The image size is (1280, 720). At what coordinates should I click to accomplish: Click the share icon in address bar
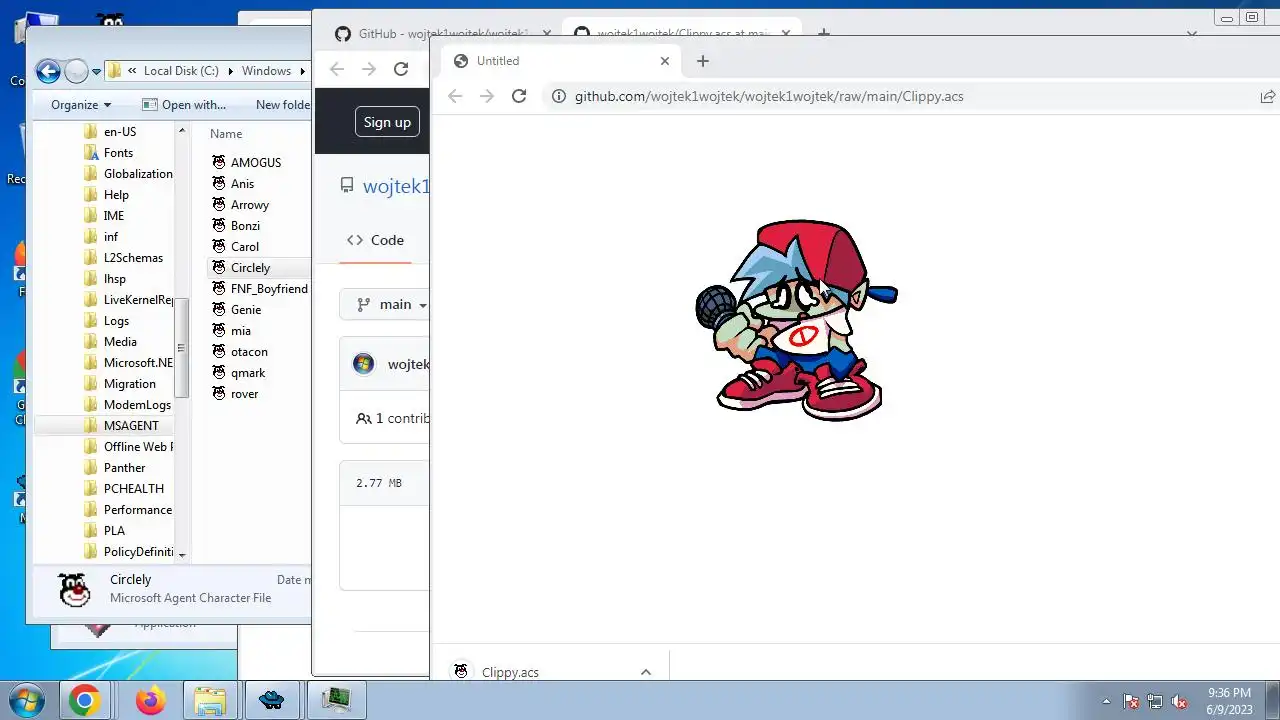[x=1267, y=96]
